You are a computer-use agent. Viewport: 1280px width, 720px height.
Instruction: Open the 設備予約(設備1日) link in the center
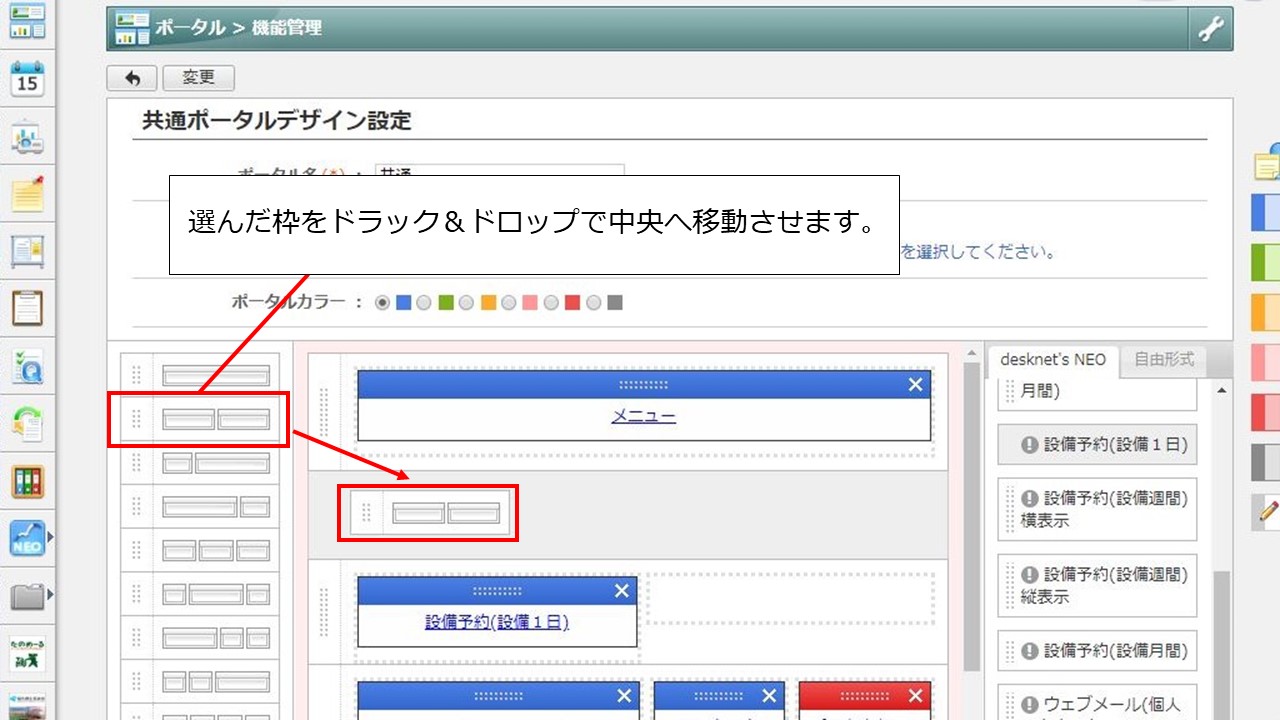[x=497, y=622]
